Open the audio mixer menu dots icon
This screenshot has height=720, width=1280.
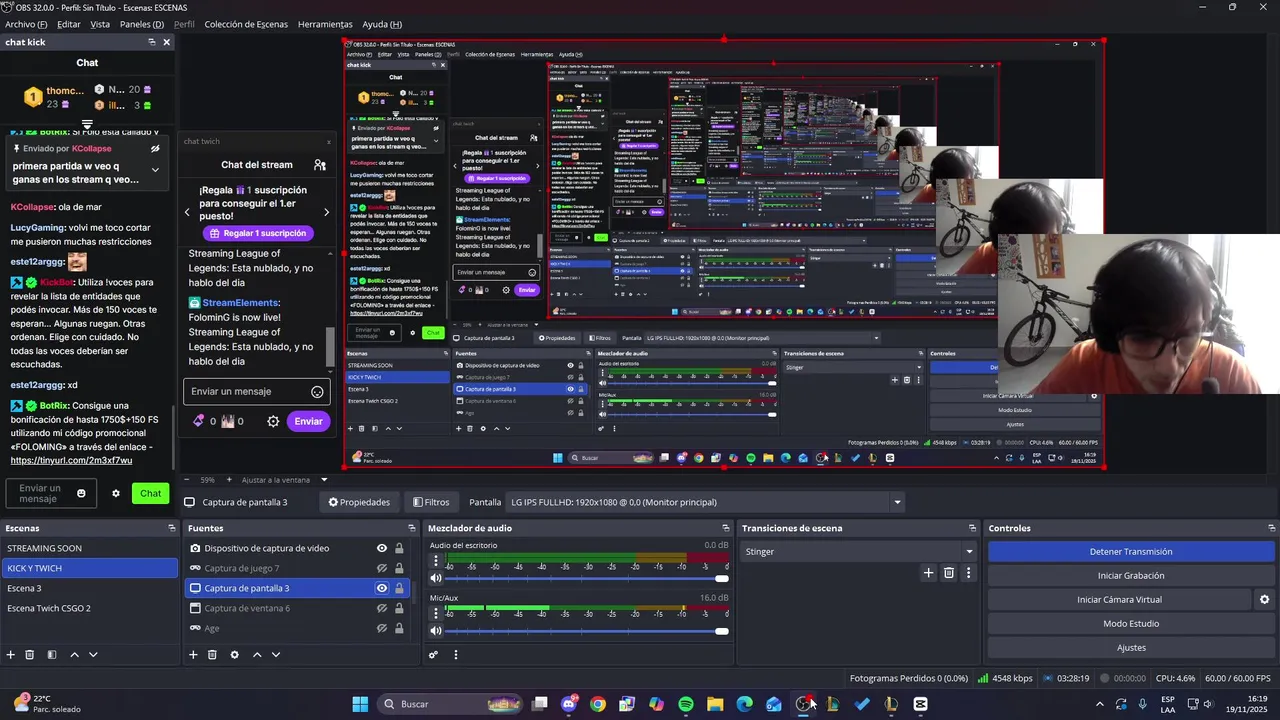point(456,655)
